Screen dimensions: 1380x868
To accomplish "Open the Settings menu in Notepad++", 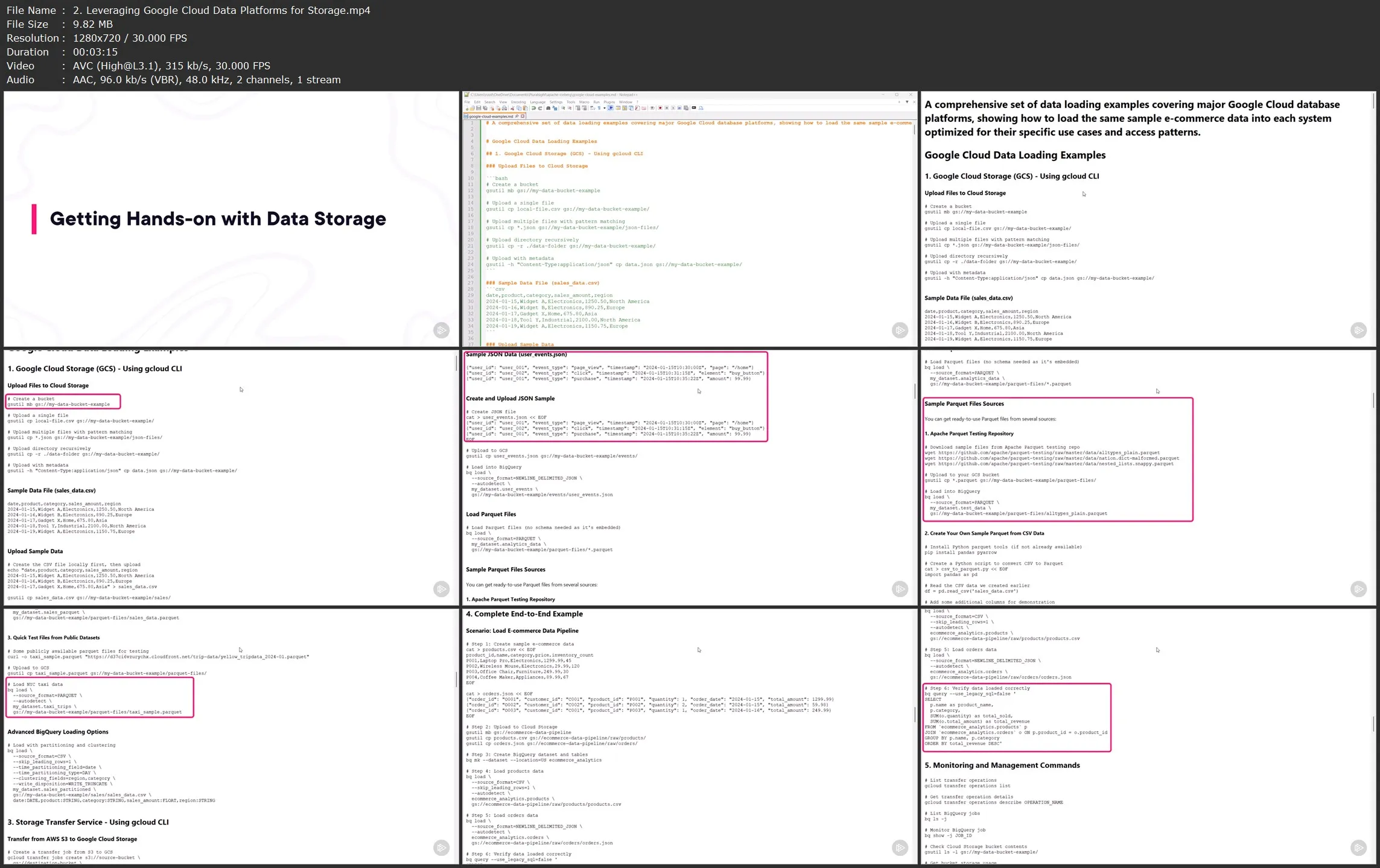I will (x=556, y=102).
